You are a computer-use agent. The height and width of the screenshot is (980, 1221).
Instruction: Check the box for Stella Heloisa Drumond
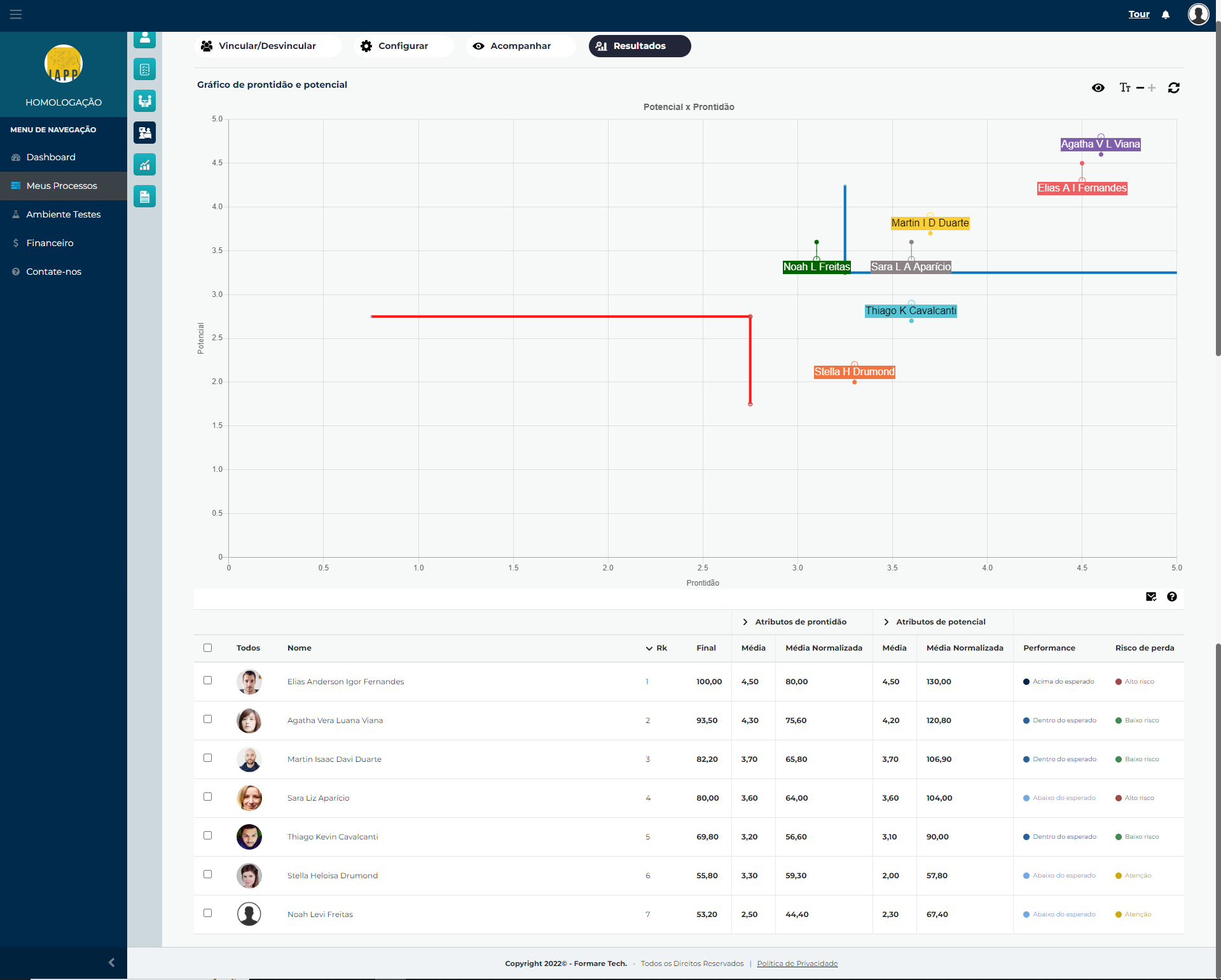tap(207, 874)
